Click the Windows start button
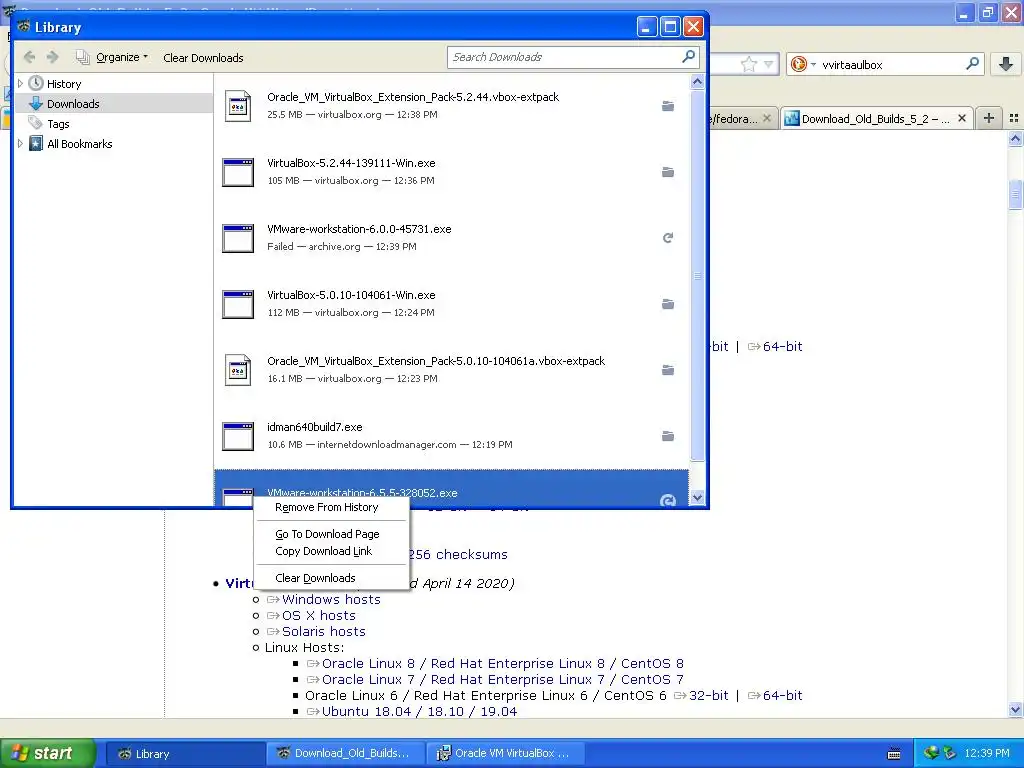 (47, 753)
